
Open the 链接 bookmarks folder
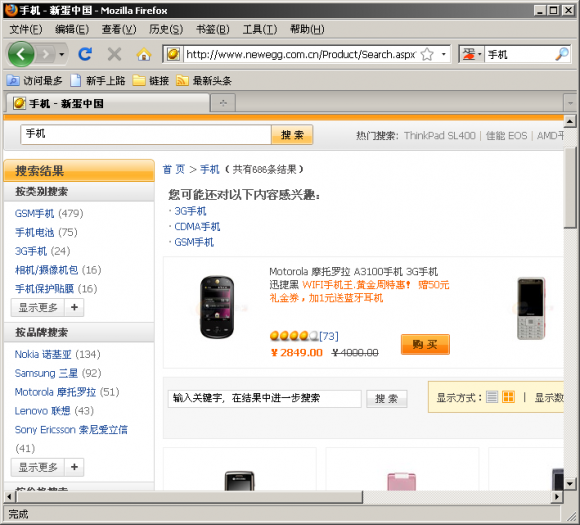pyautogui.click(x=151, y=80)
